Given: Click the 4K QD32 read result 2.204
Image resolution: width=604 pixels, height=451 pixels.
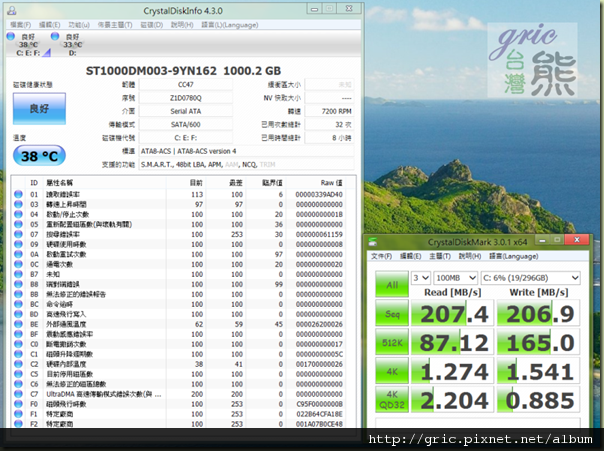Looking at the screenshot, I should pyautogui.click(x=453, y=400).
